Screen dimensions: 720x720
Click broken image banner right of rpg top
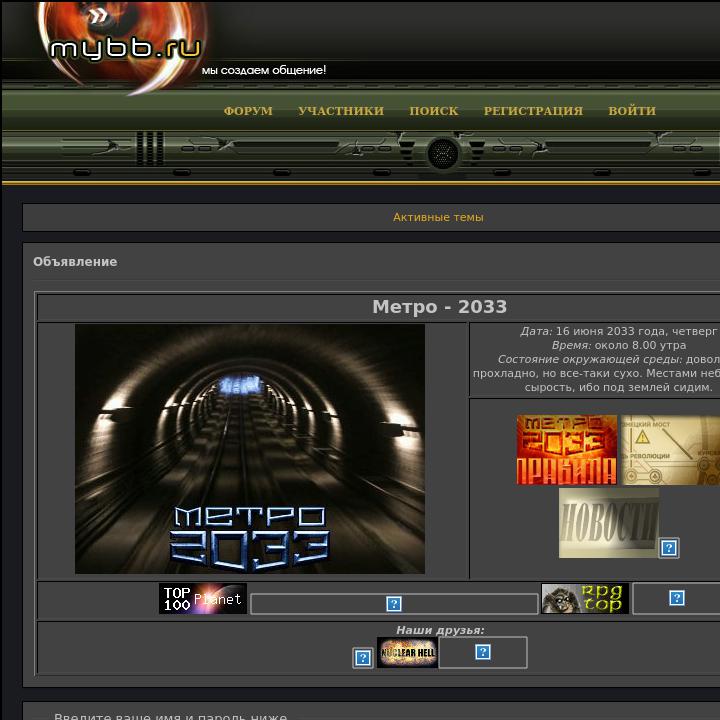click(x=676, y=598)
